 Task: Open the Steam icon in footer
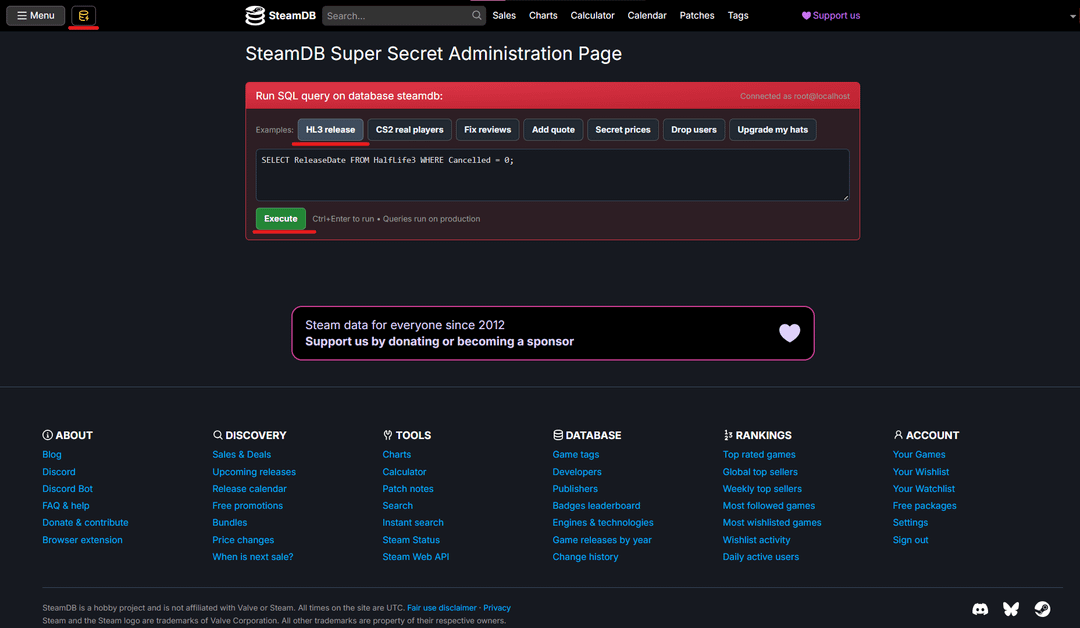[1042, 609]
